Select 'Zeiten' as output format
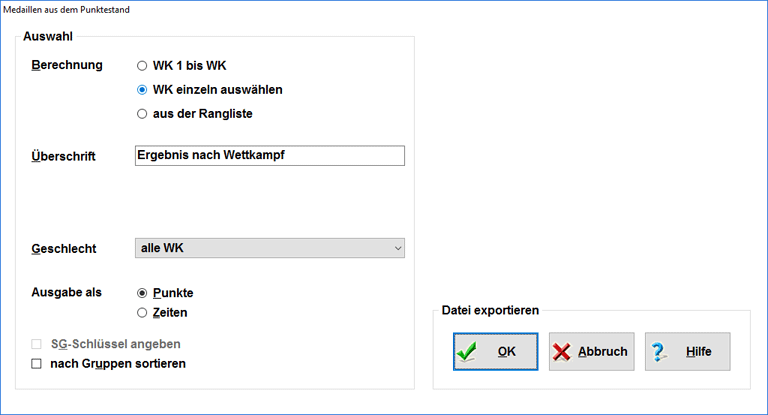This screenshot has height=415, width=768. (142, 313)
